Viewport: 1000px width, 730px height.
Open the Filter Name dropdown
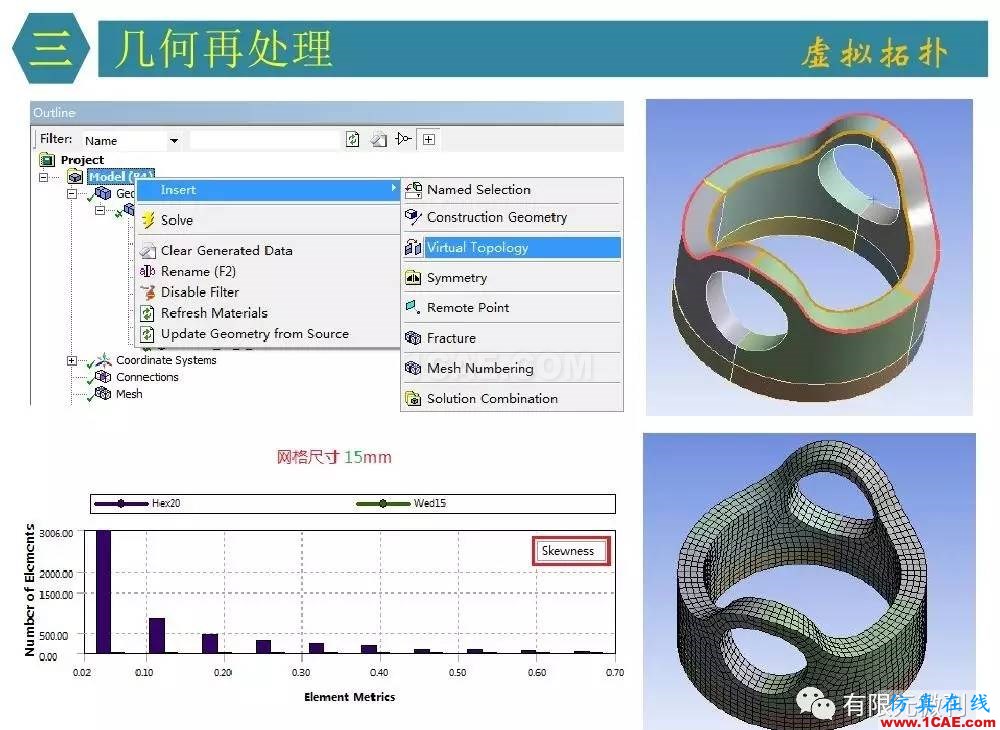(x=173, y=140)
